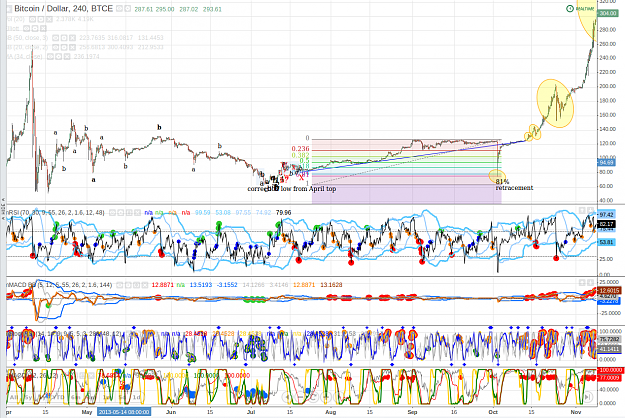Open Vol (20) indicator settings icon
The width and height of the screenshot is (625, 418).
[x=41, y=19]
